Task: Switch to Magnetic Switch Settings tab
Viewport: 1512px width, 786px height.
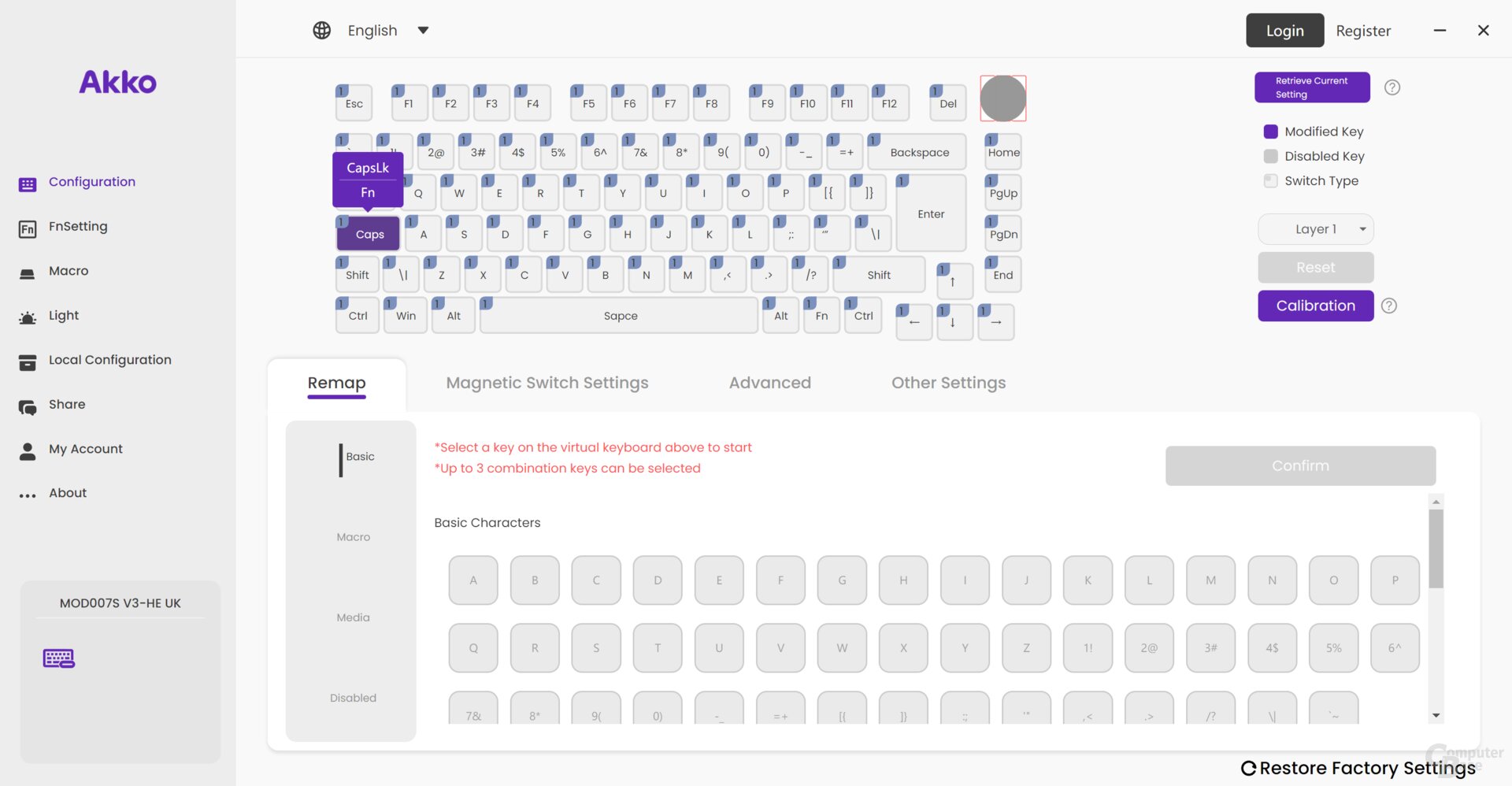Action: 547,383
